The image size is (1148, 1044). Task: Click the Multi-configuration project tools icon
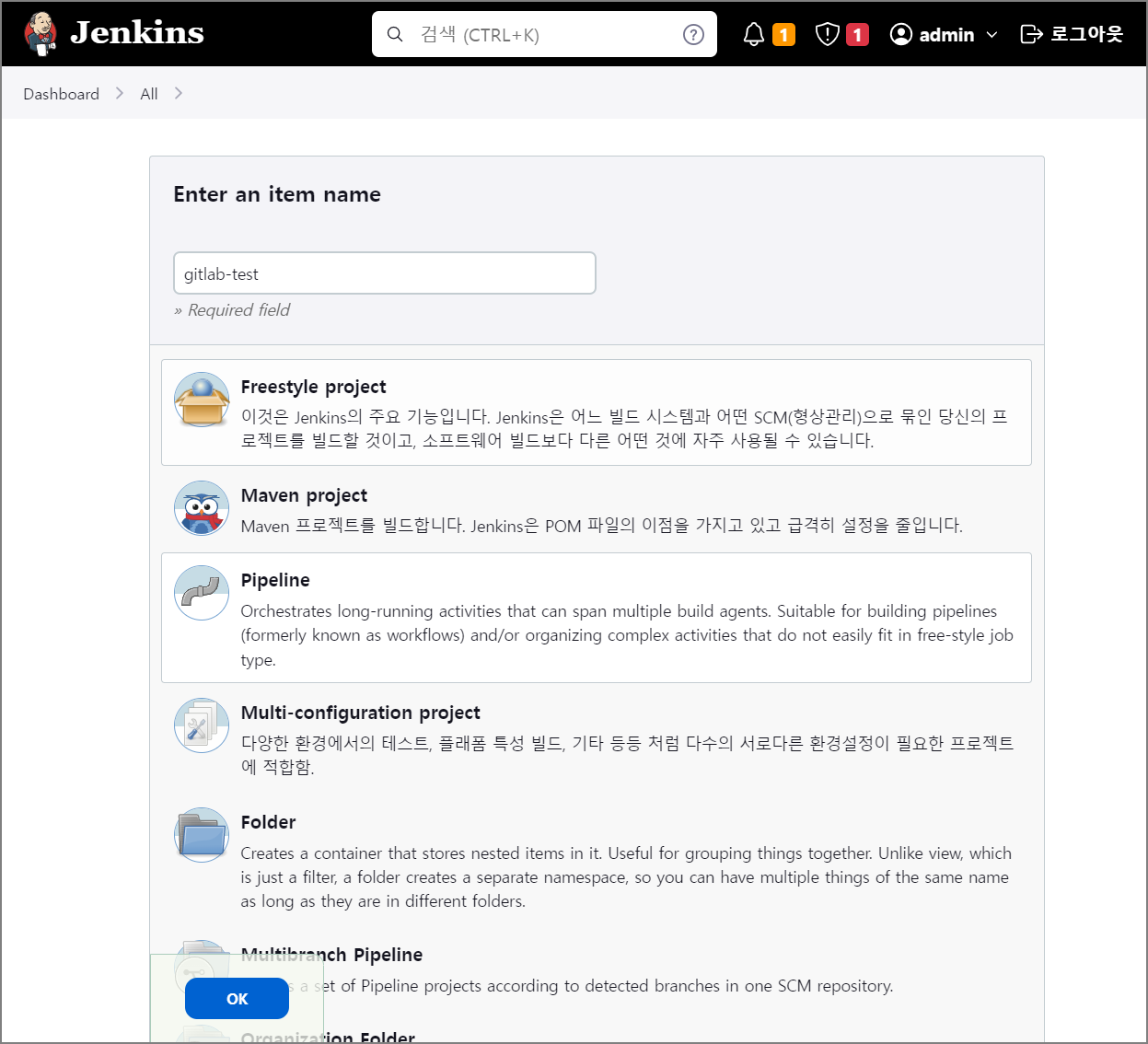tap(202, 725)
